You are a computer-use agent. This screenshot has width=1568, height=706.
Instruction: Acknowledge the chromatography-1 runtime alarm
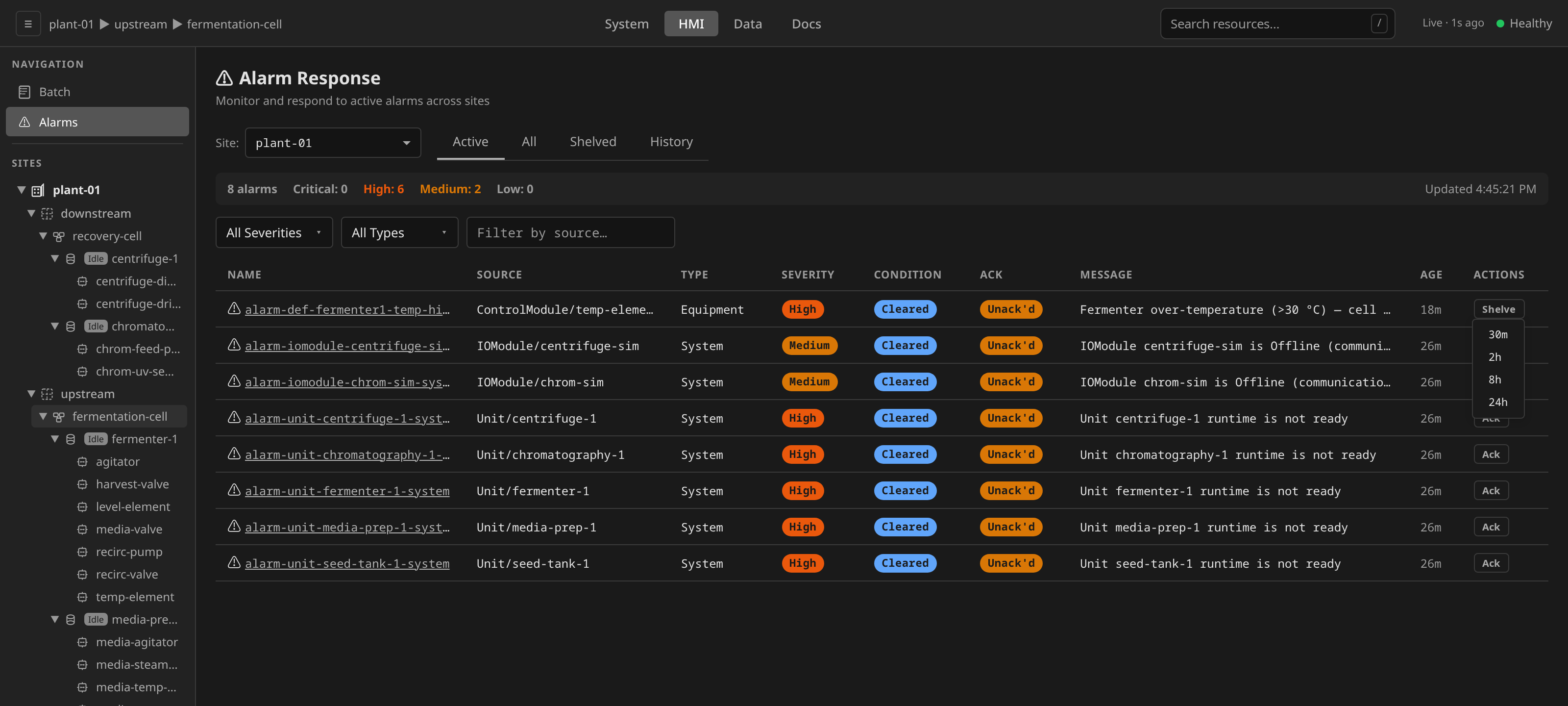1491,454
